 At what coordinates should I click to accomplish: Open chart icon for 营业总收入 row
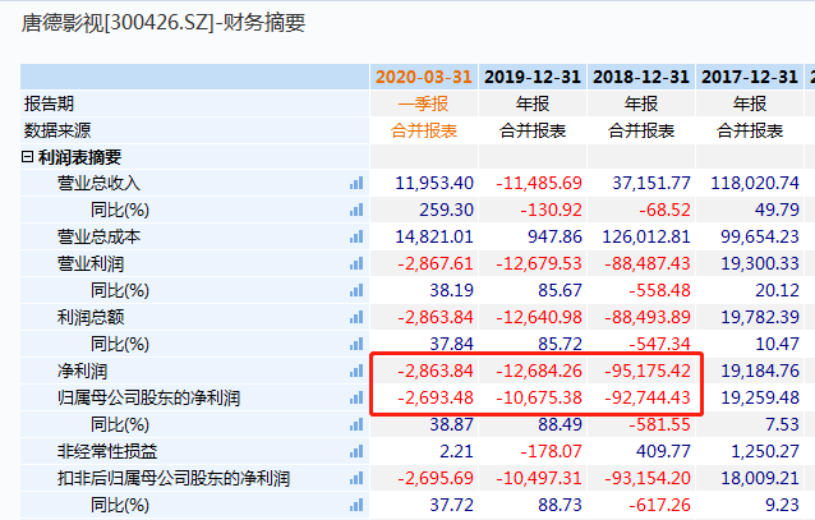(x=357, y=183)
